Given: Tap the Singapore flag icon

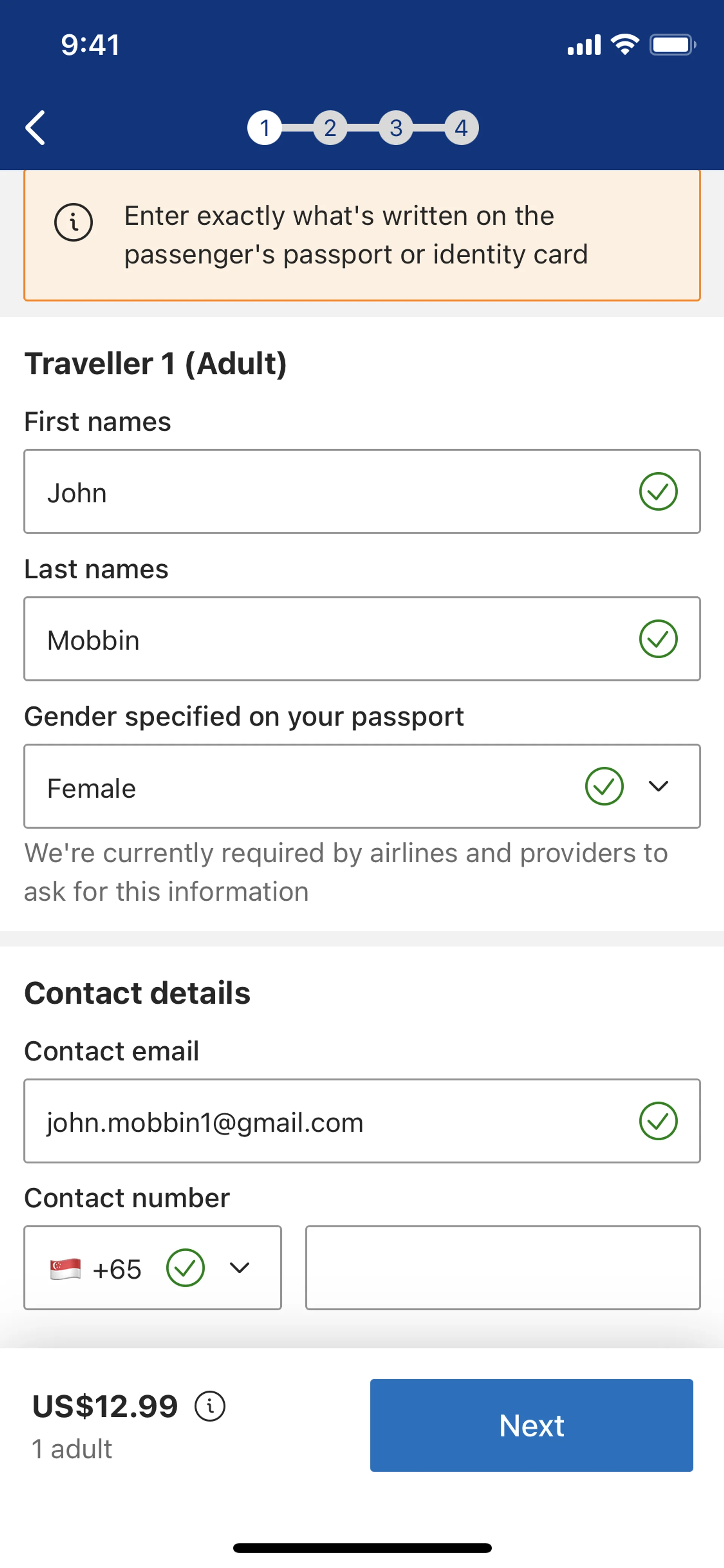Looking at the screenshot, I should coord(65,1269).
